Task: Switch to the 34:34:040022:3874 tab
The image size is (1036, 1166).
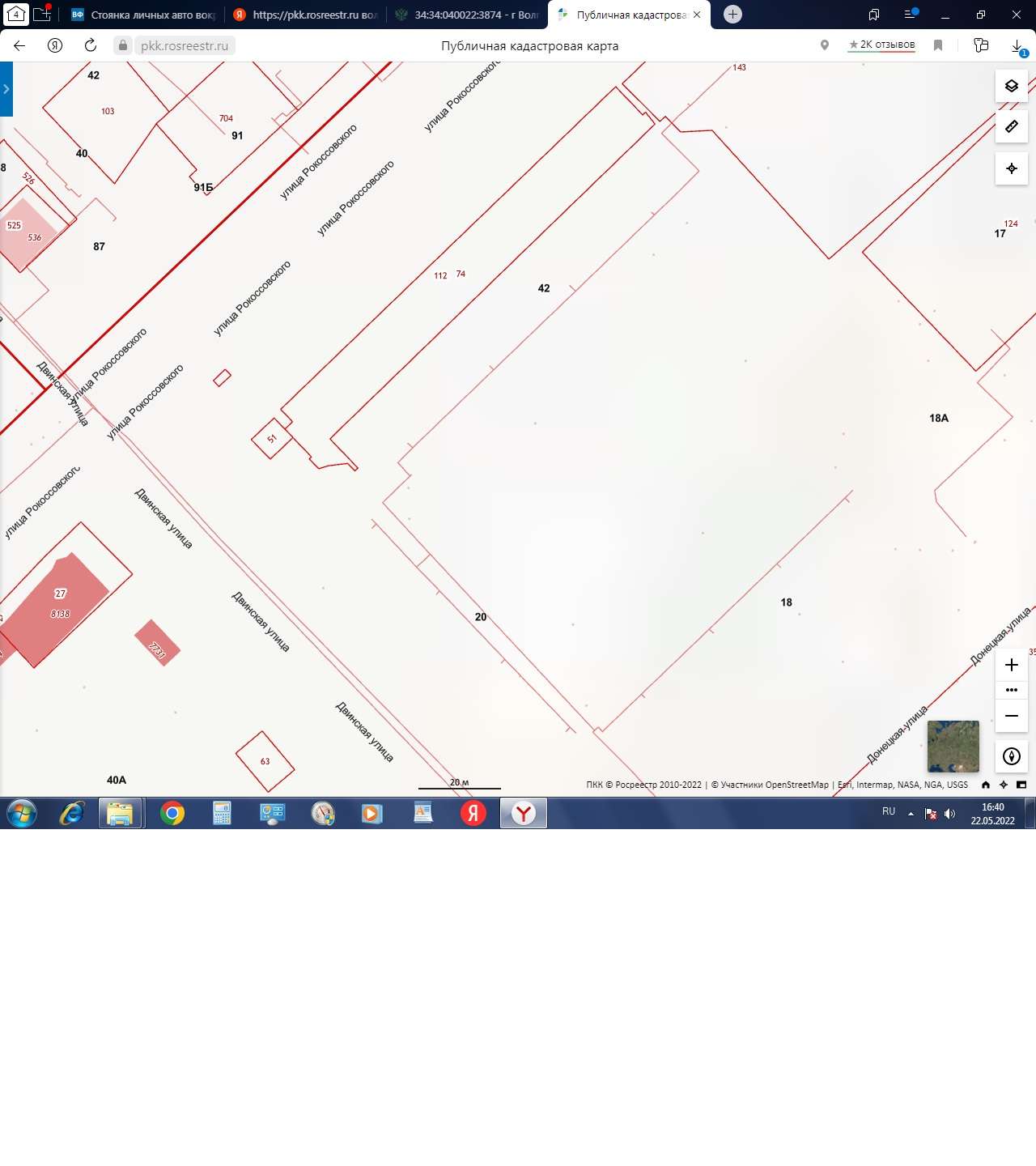Action: pyautogui.click(x=467, y=15)
